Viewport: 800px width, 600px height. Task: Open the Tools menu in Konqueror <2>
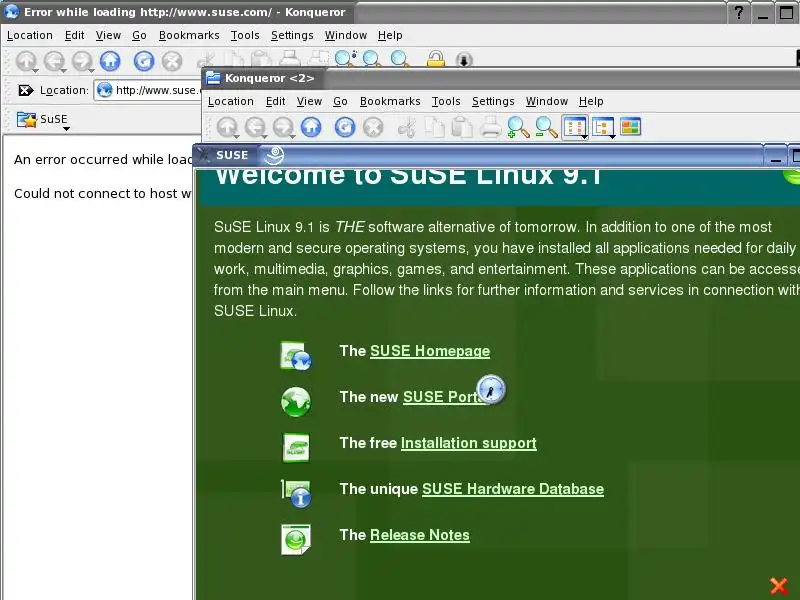point(446,101)
